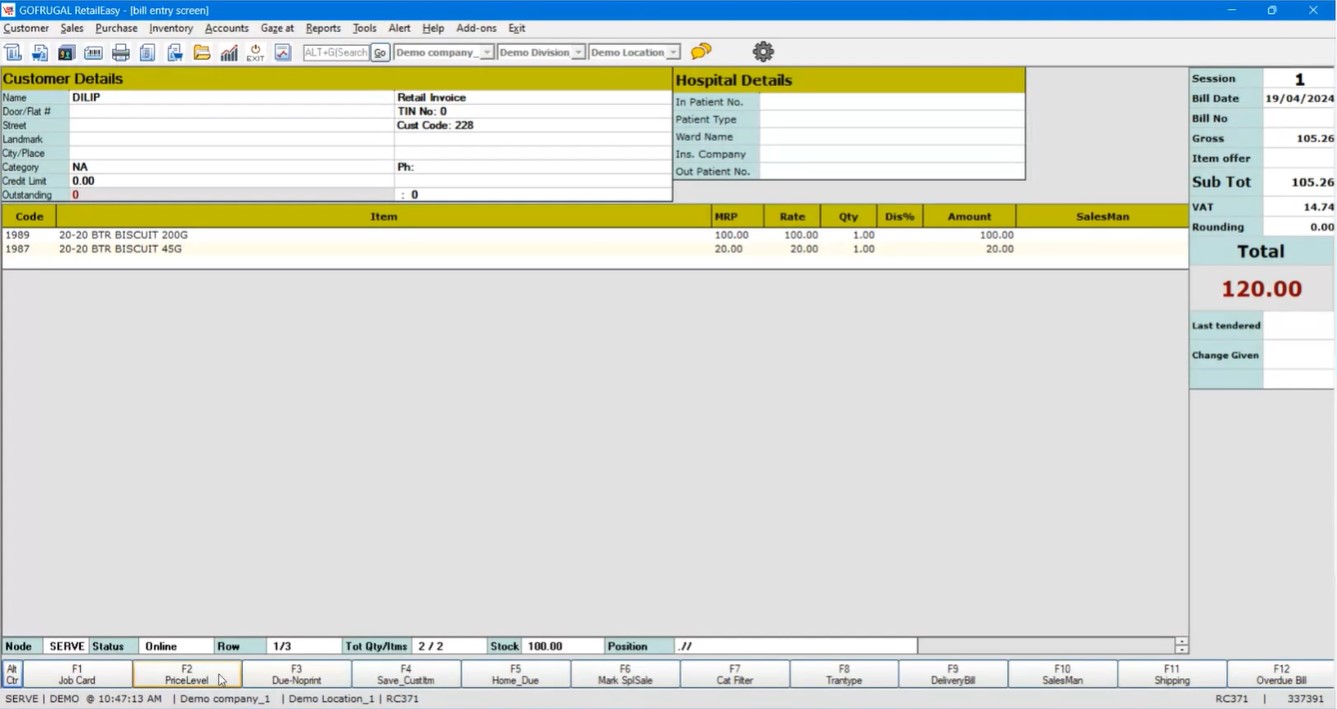
Task: Click the dark customer screen toolbar icon
Action: pyautogui.click(x=67, y=52)
